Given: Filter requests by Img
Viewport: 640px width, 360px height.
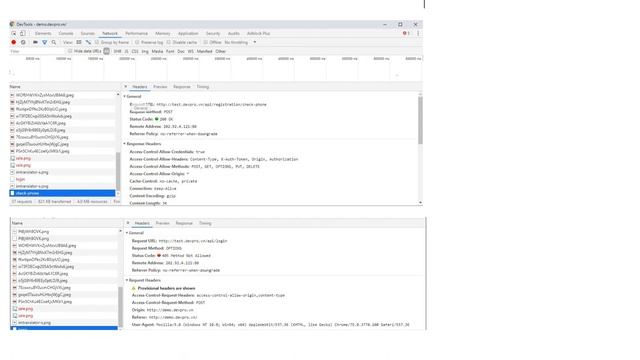Looking at the screenshot, I should [x=145, y=51].
